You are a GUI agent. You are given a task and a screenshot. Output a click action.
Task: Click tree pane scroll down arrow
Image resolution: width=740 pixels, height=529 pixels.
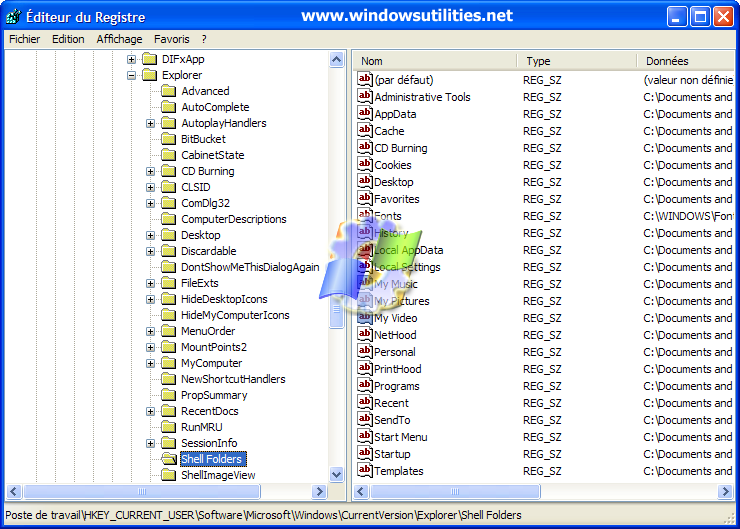tap(336, 474)
